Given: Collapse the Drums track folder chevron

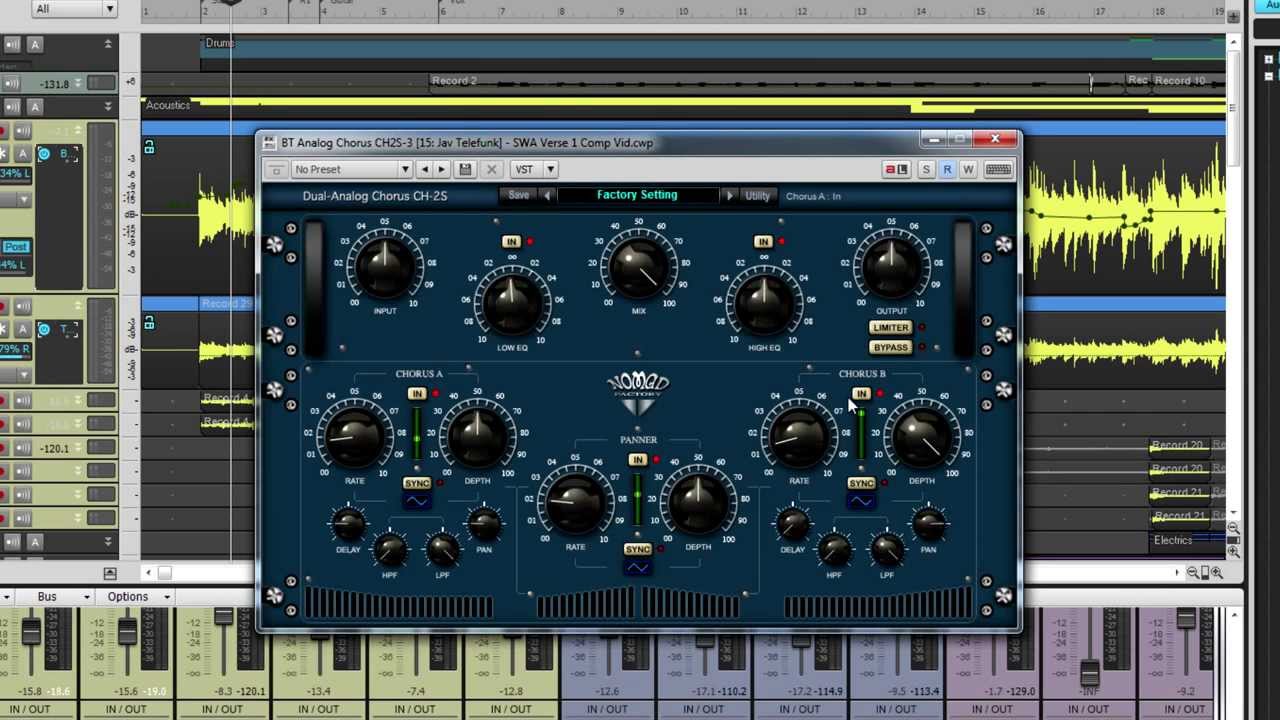Looking at the screenshot, I should (x=108, y=44).
